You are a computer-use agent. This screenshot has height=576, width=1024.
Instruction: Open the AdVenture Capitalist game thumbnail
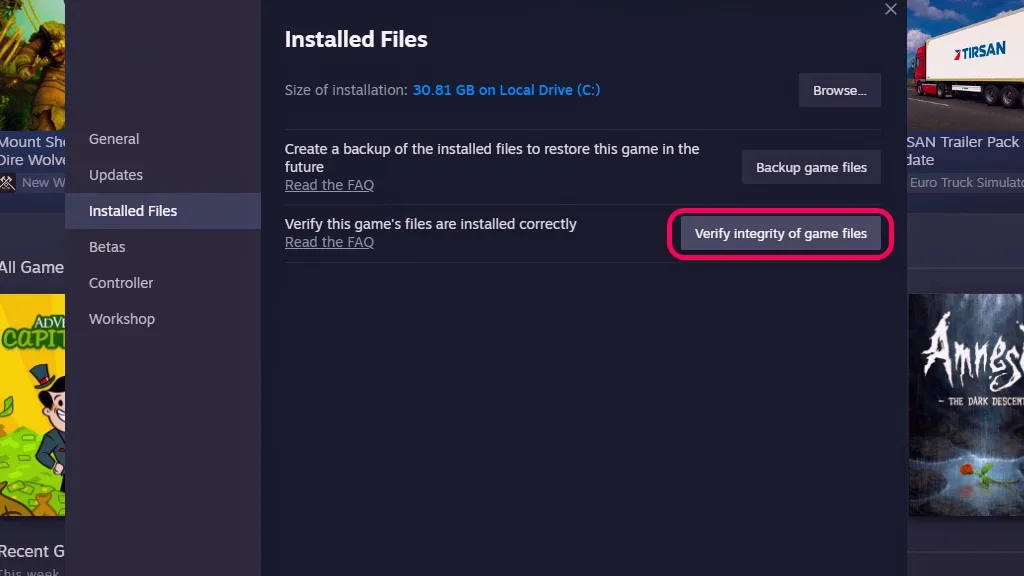33,405
